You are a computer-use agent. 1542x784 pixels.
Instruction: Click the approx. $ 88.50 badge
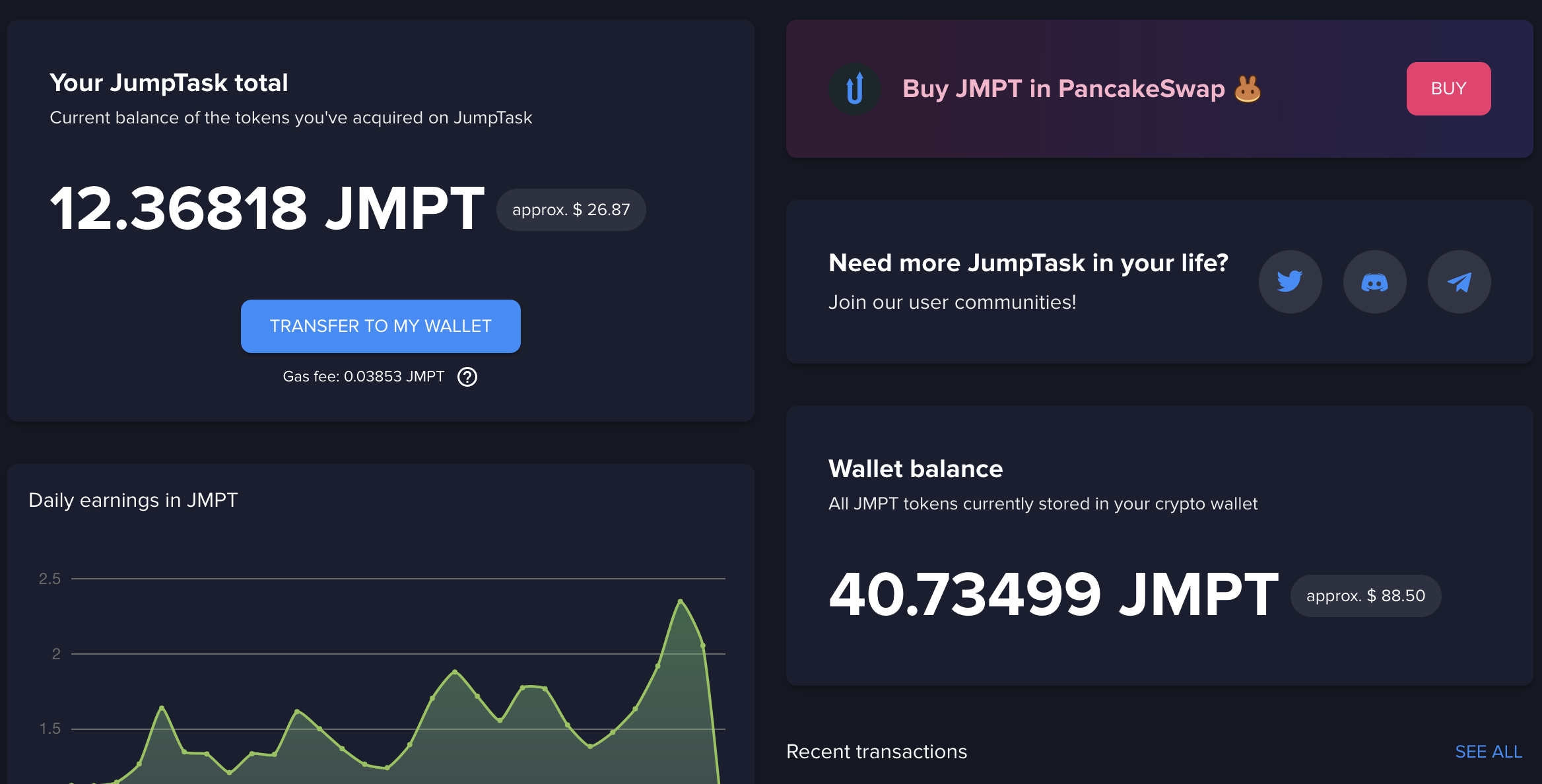coord(1366,596)
